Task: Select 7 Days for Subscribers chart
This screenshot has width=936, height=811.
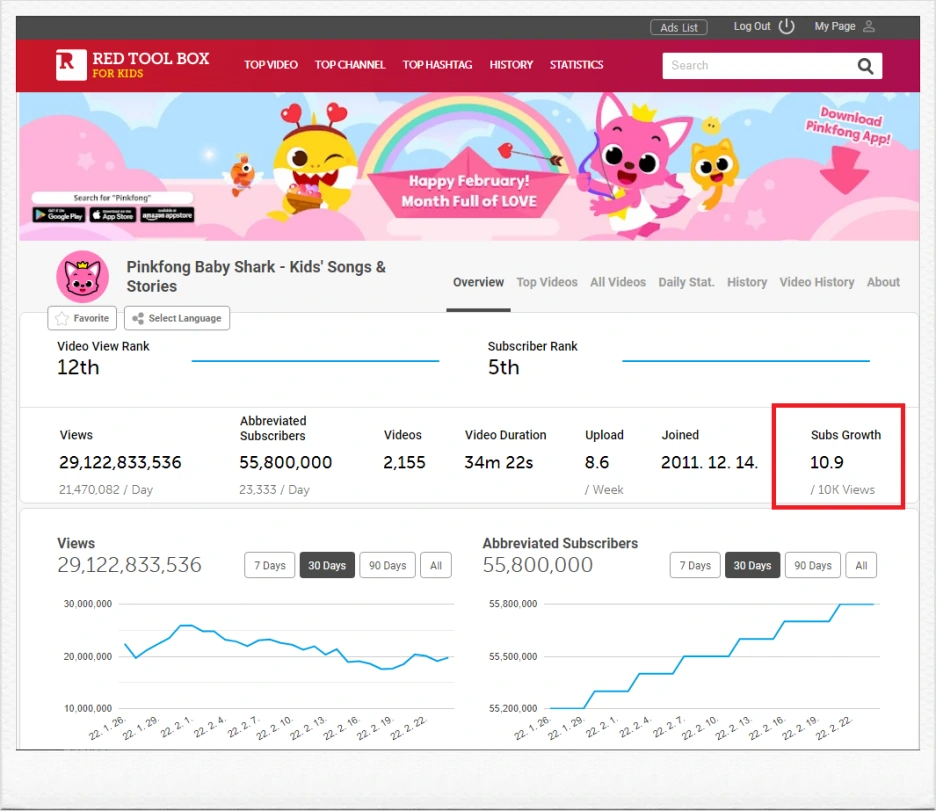Action: click(x=695, y=565)
